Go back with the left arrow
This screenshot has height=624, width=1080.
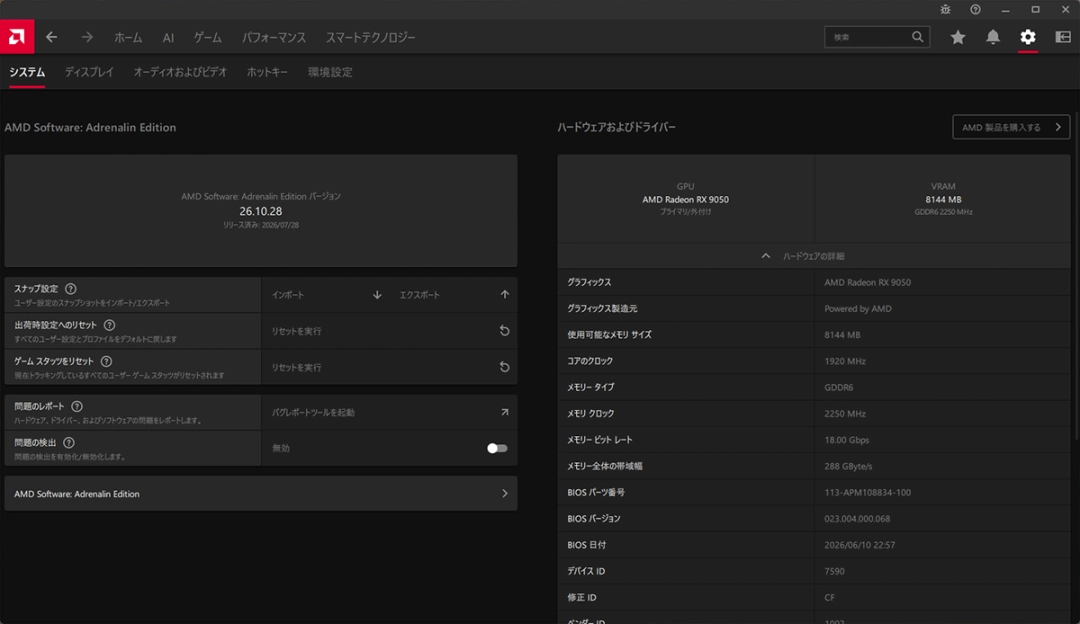point(52,37)
